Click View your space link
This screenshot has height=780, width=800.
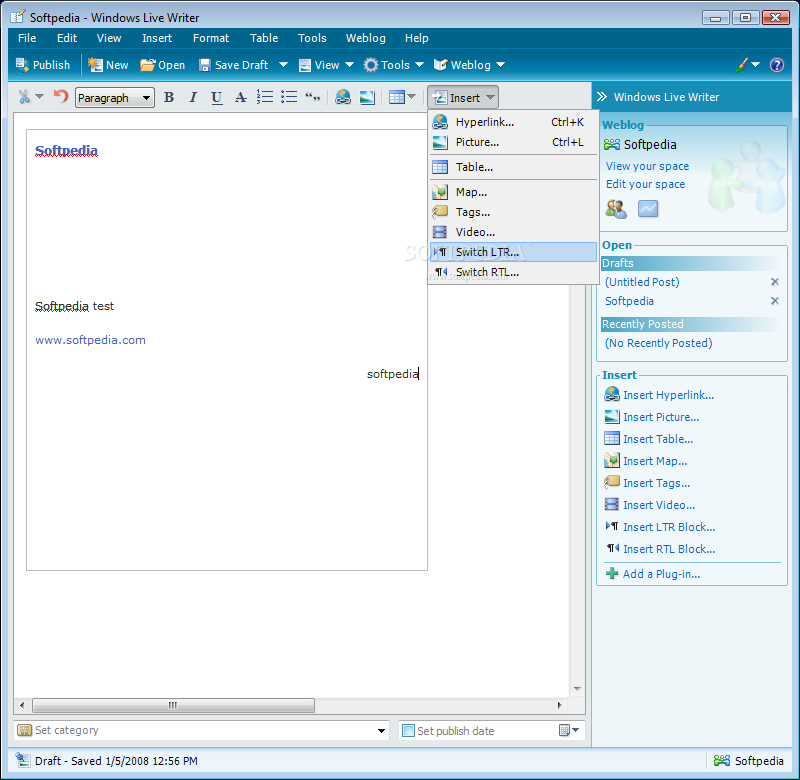coord(647,166)
